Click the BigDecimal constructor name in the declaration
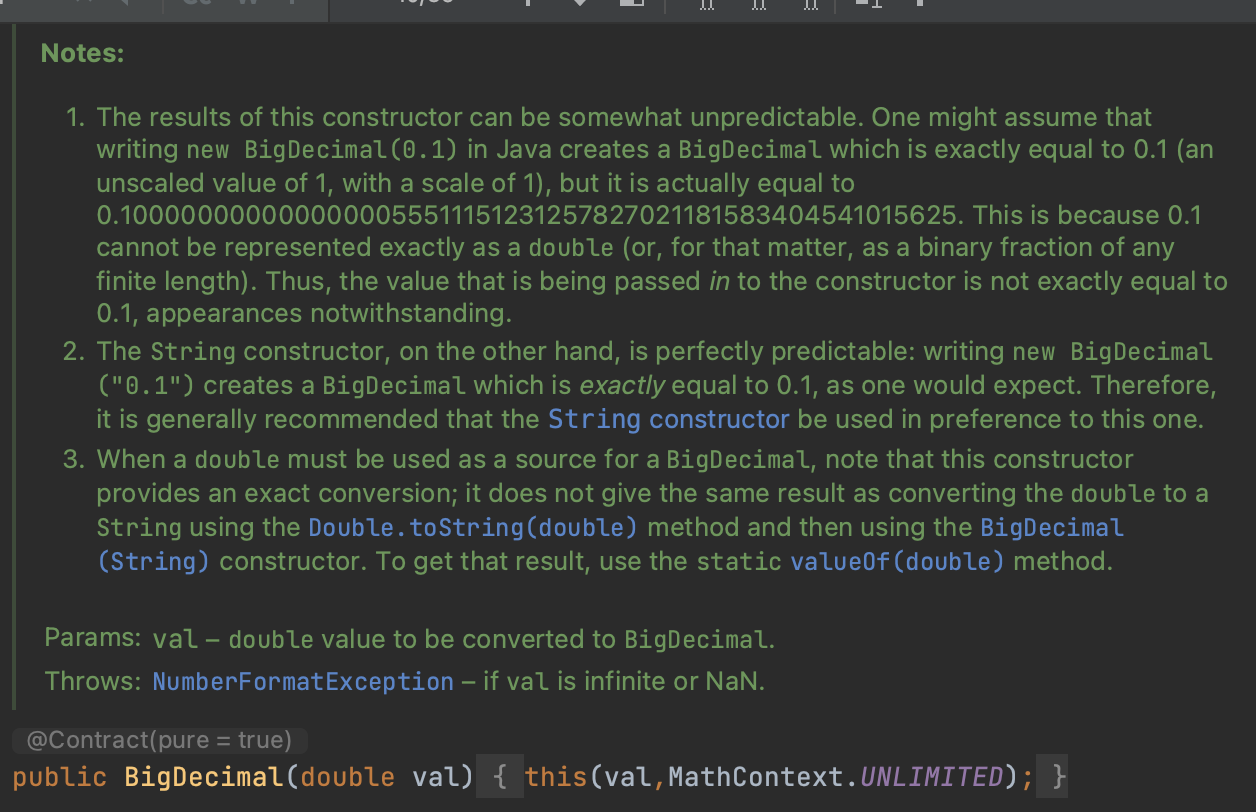This screenshot has width=1256, height=812. (204, 777)
